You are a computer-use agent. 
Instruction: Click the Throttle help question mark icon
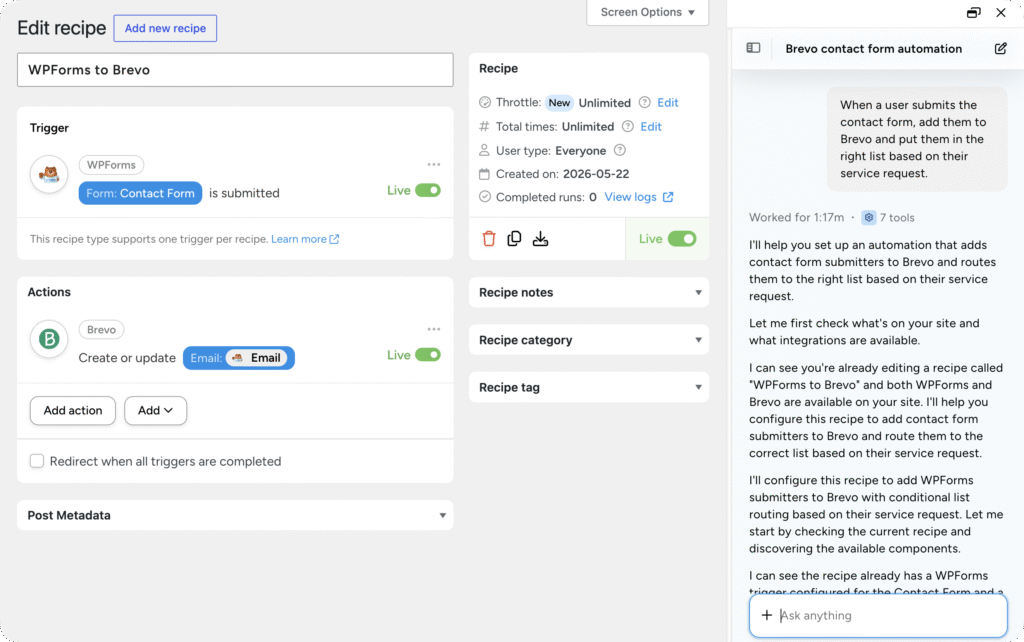point(645,103)
